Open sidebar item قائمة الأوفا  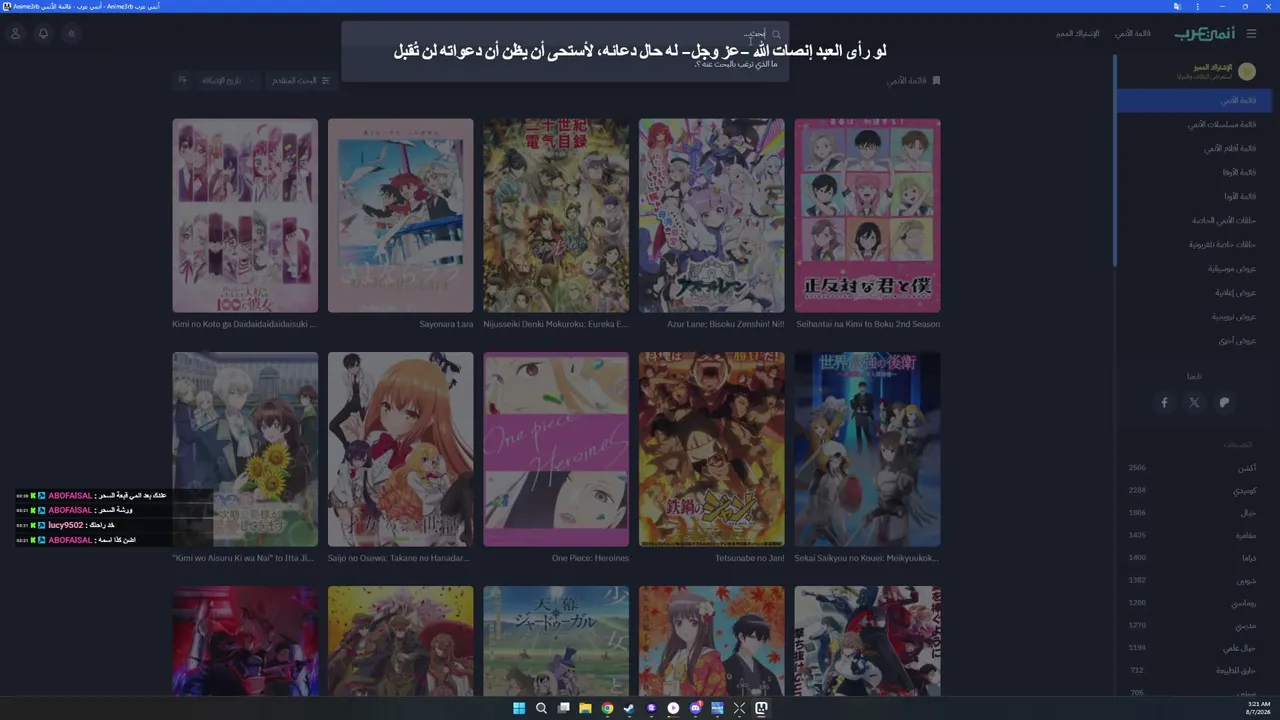tap(1194, 172)
